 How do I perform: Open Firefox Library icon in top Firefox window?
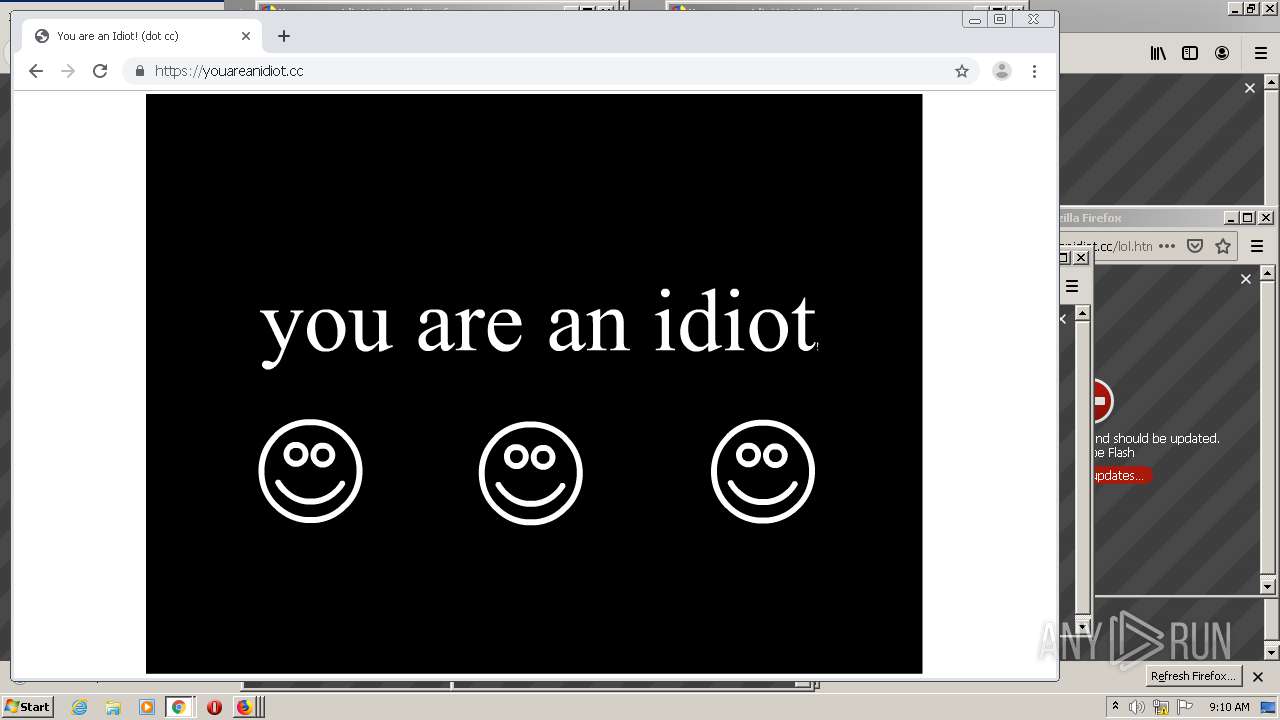(x=1158, y=54)
